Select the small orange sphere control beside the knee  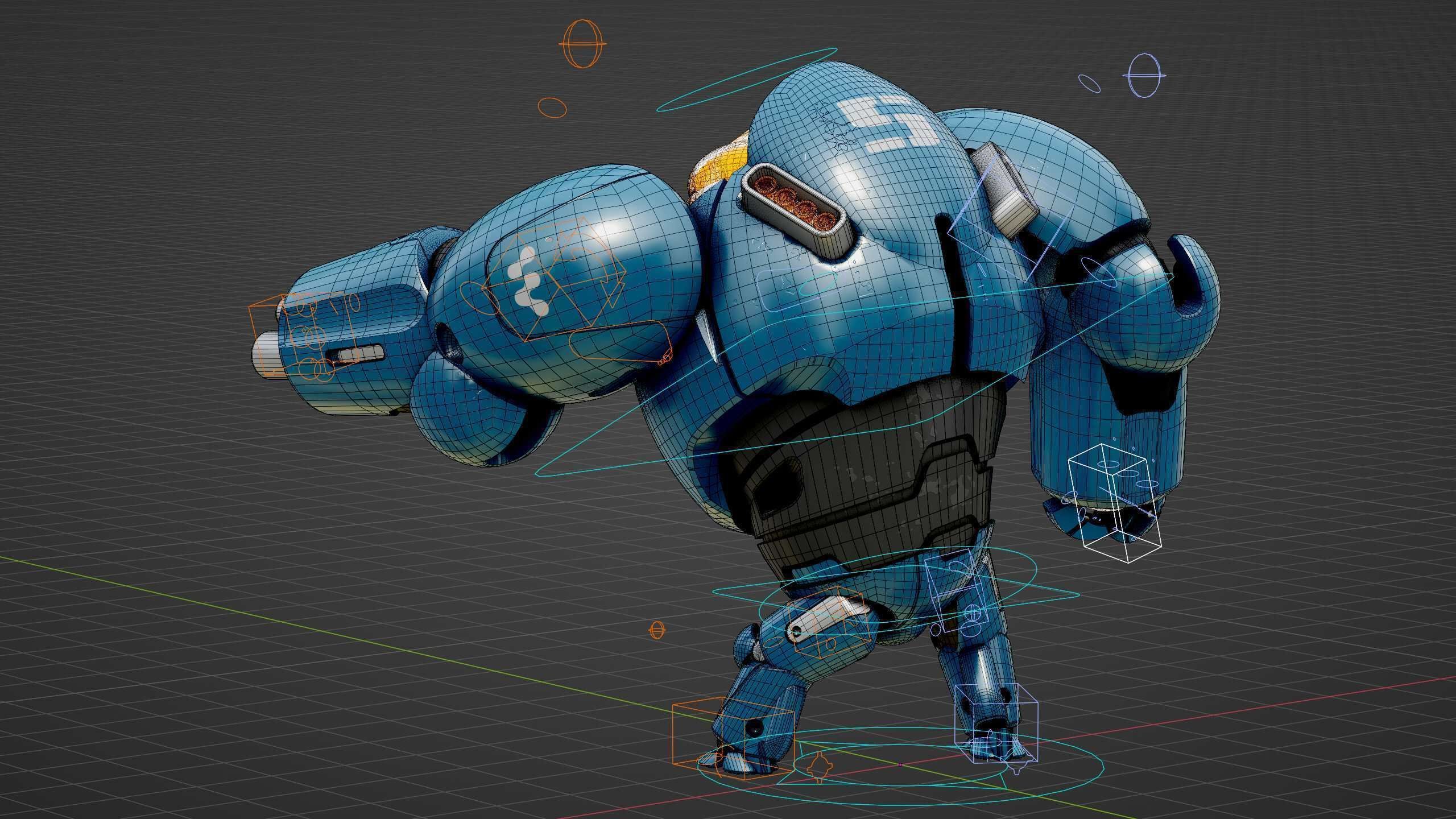657,630
